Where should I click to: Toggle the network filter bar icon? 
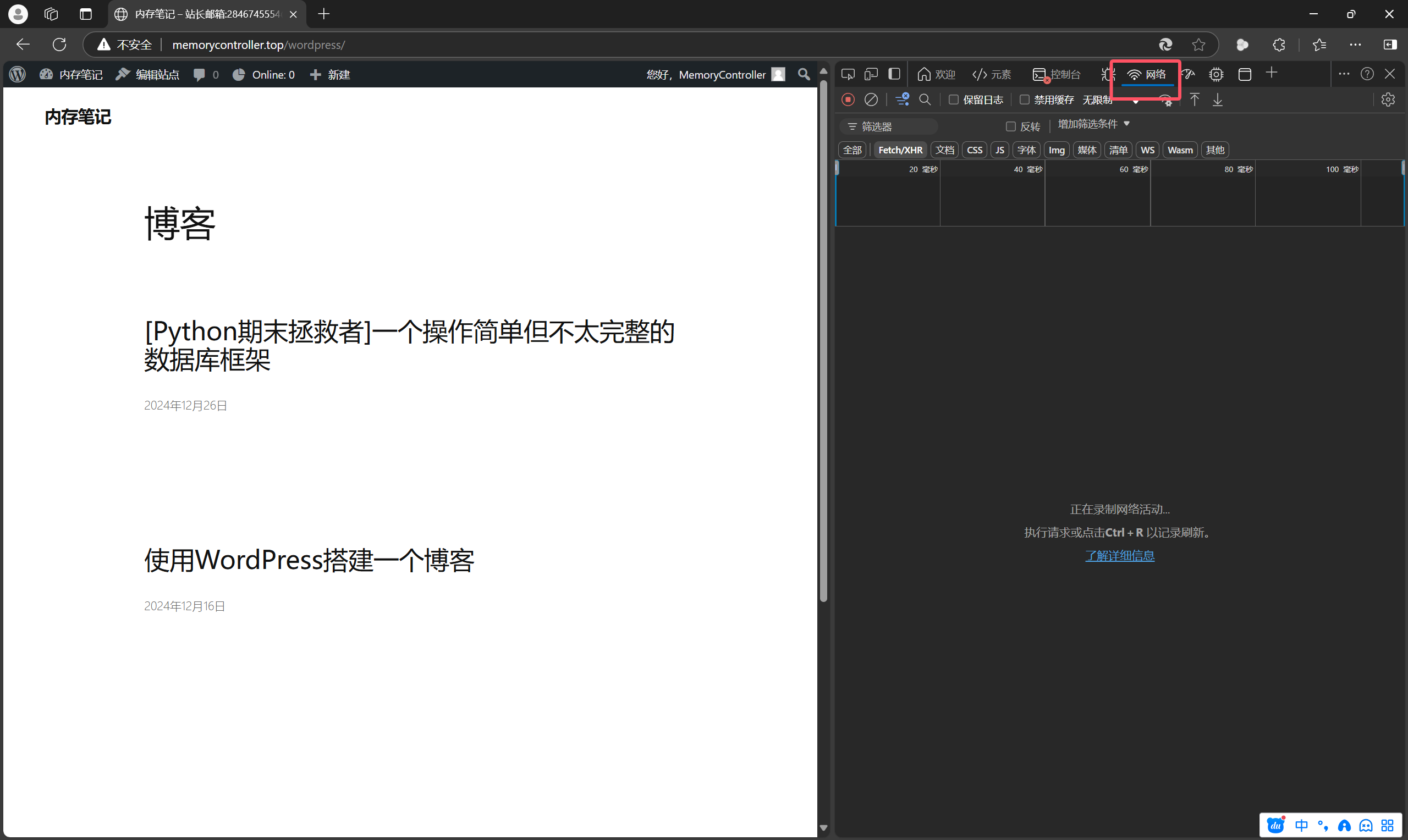pyautogui.click(x=902, y=100)
